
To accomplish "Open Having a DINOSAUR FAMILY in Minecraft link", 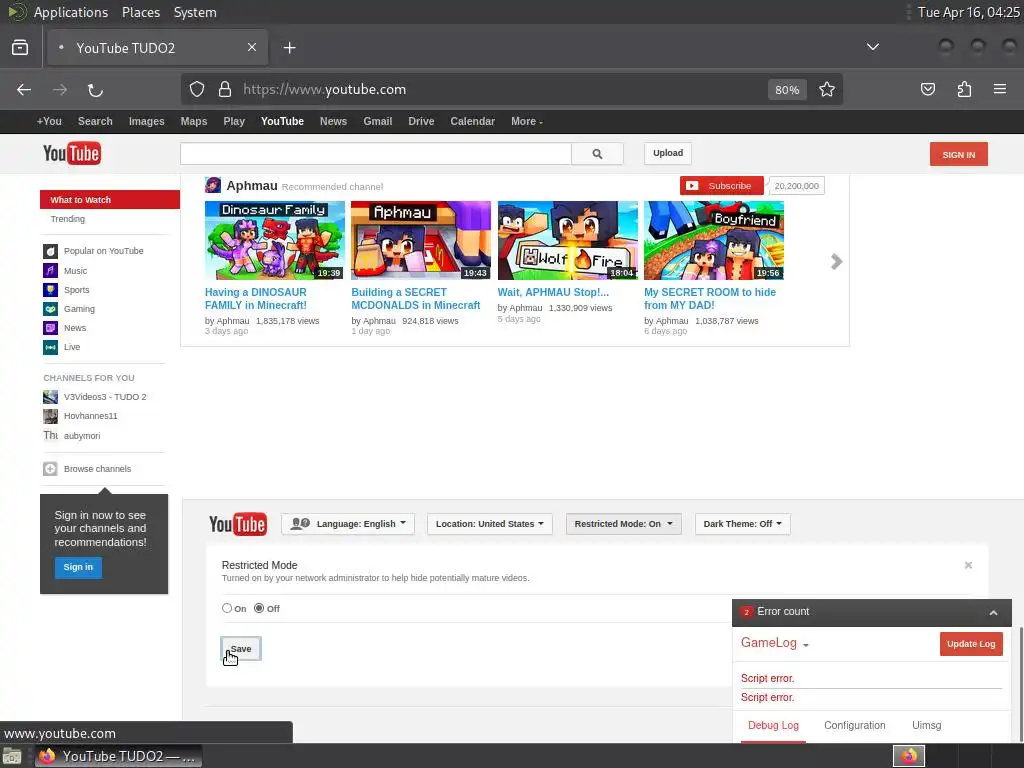I will (x=256, y=299).
